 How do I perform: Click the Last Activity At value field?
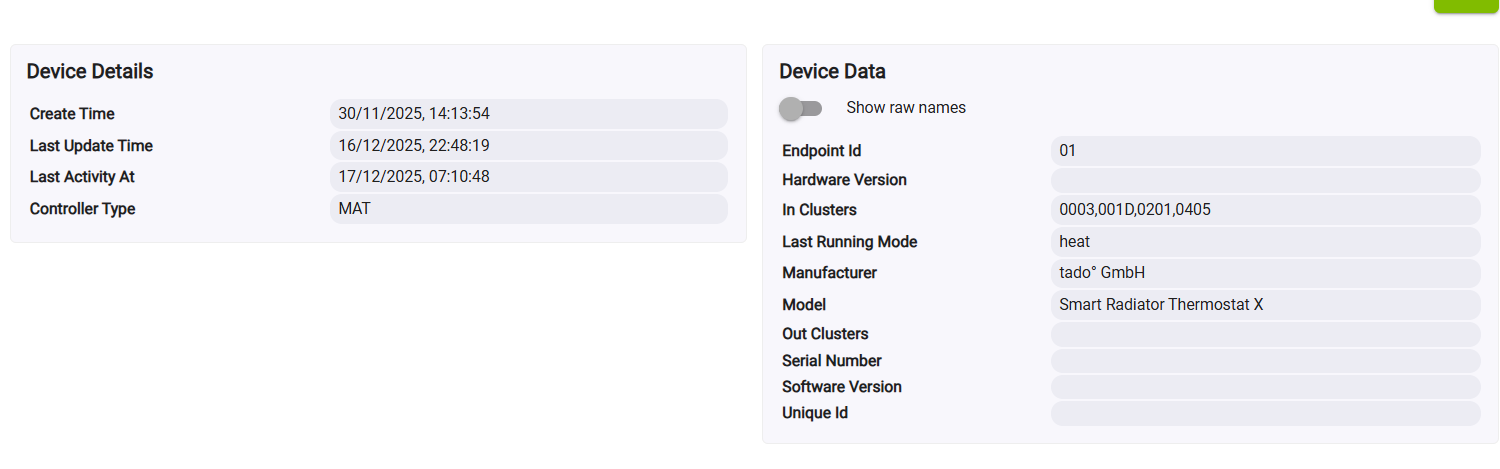tap(528, 177)
